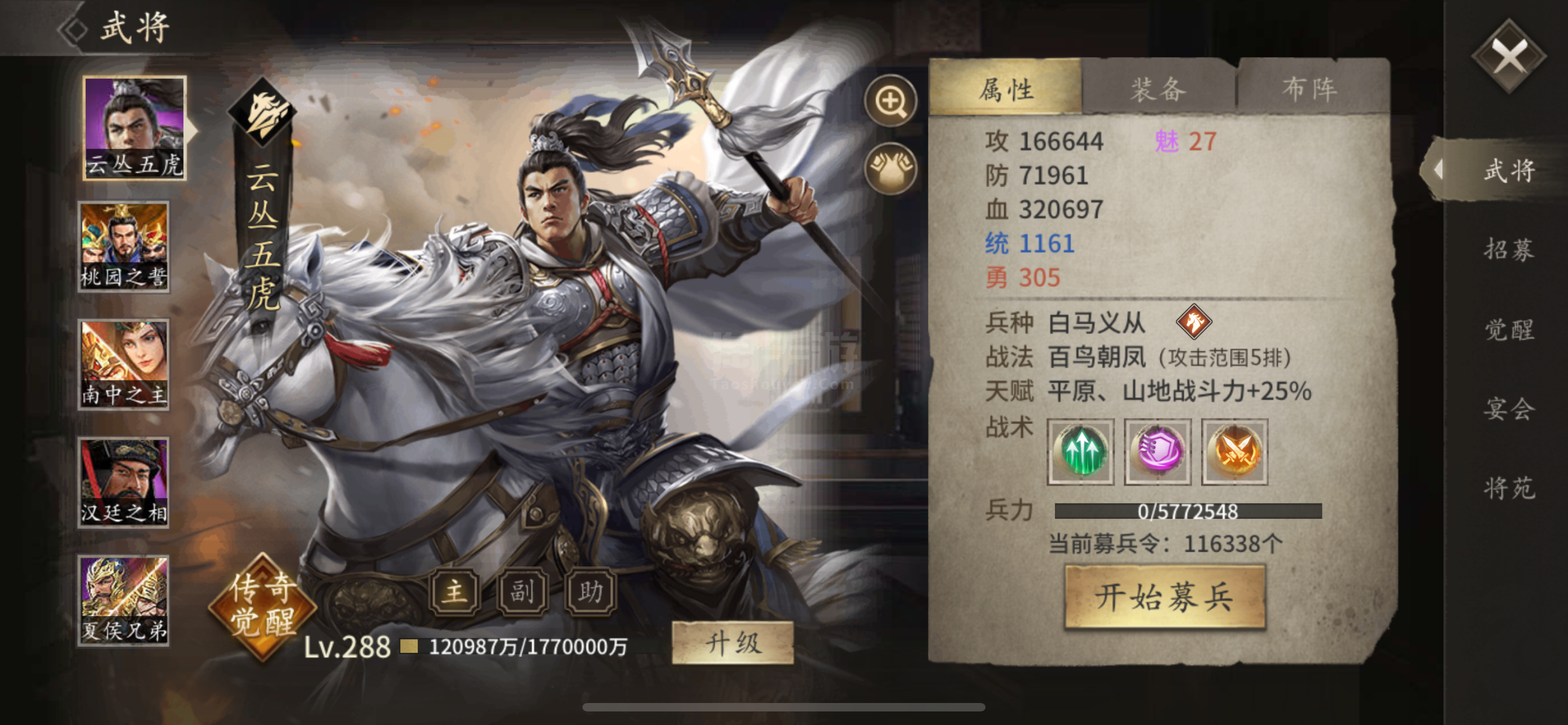Click the 兵力 troop strength bar

(1188, 511)
